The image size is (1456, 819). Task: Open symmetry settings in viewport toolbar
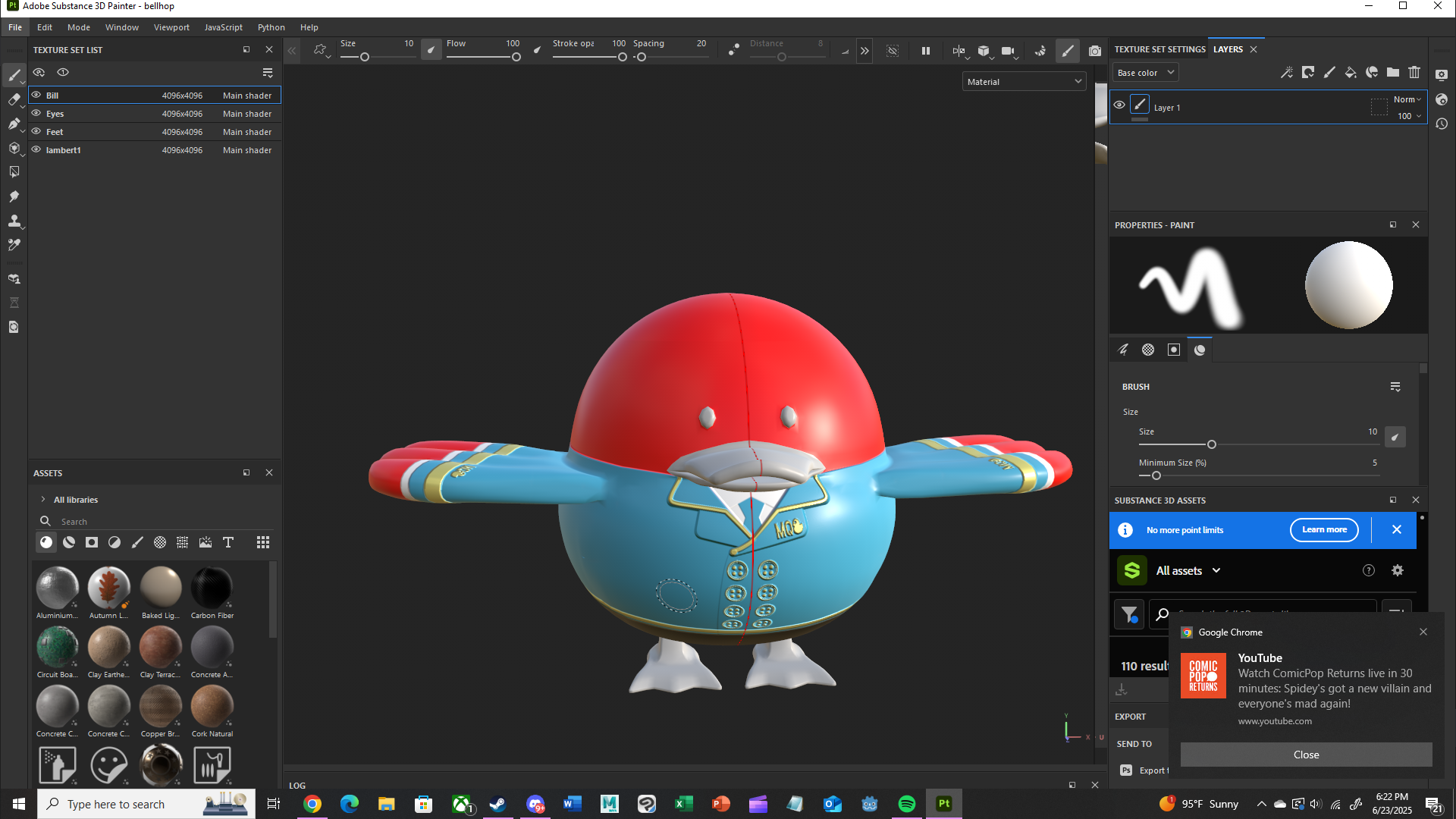click(959, 51)
